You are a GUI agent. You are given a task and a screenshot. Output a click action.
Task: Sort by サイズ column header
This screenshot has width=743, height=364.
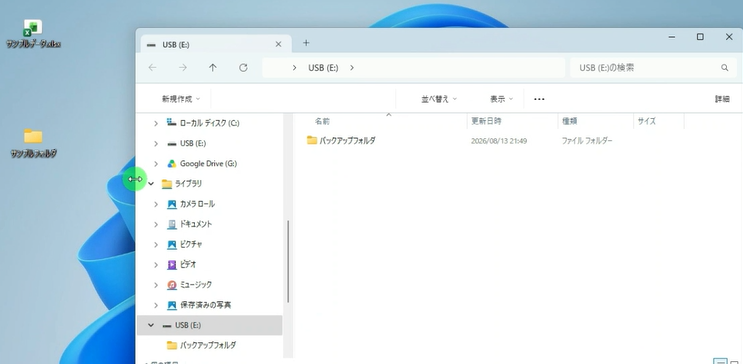click(x=646, y=121)
